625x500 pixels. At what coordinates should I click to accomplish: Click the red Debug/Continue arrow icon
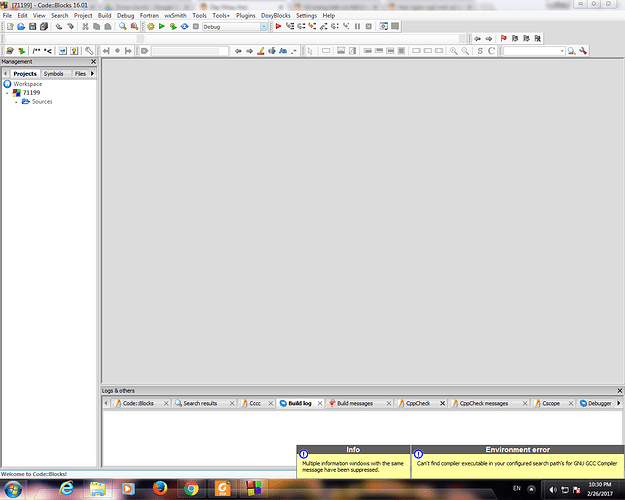279,26
